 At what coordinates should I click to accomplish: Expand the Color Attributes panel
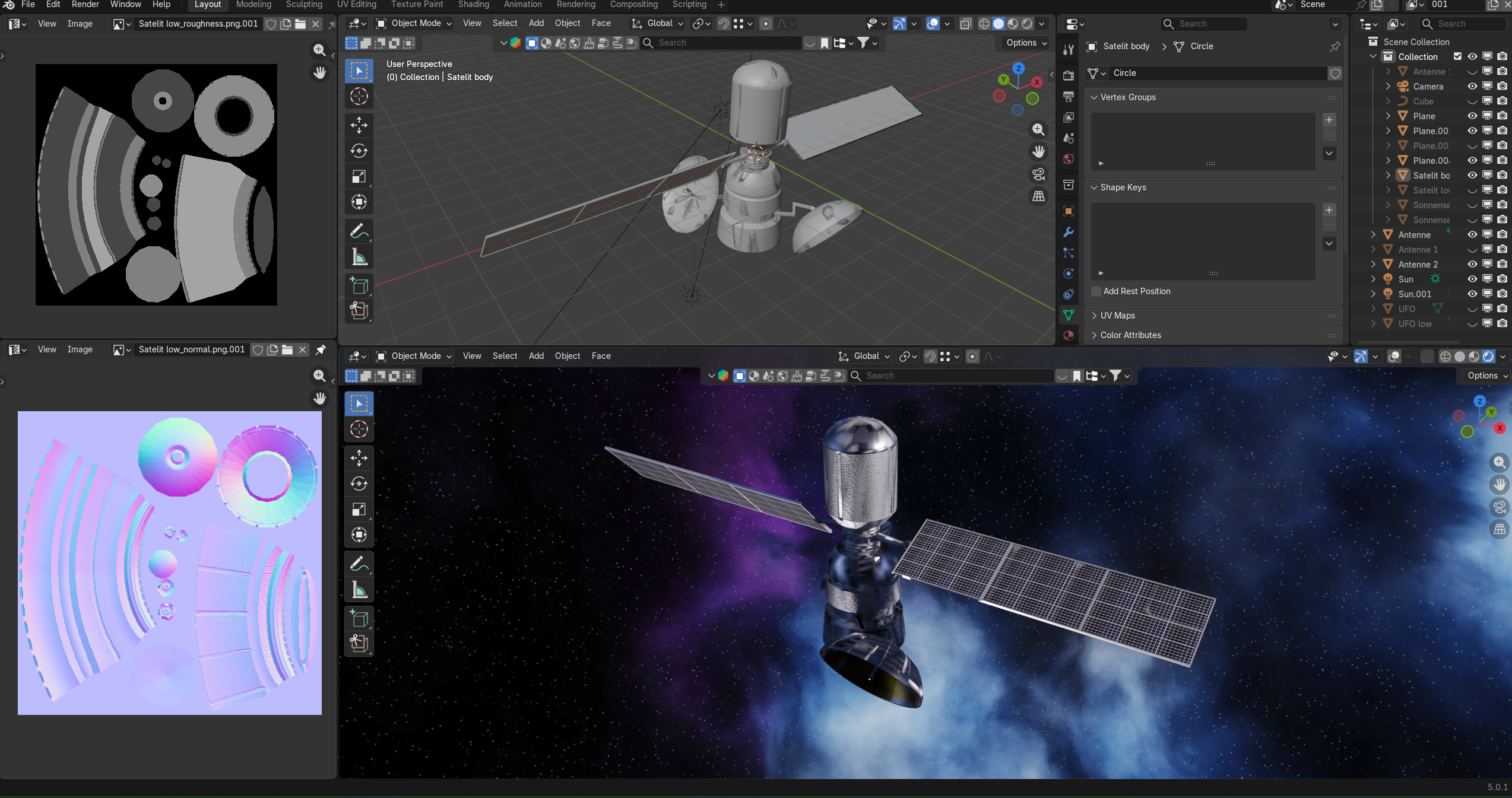[1130, 335]
